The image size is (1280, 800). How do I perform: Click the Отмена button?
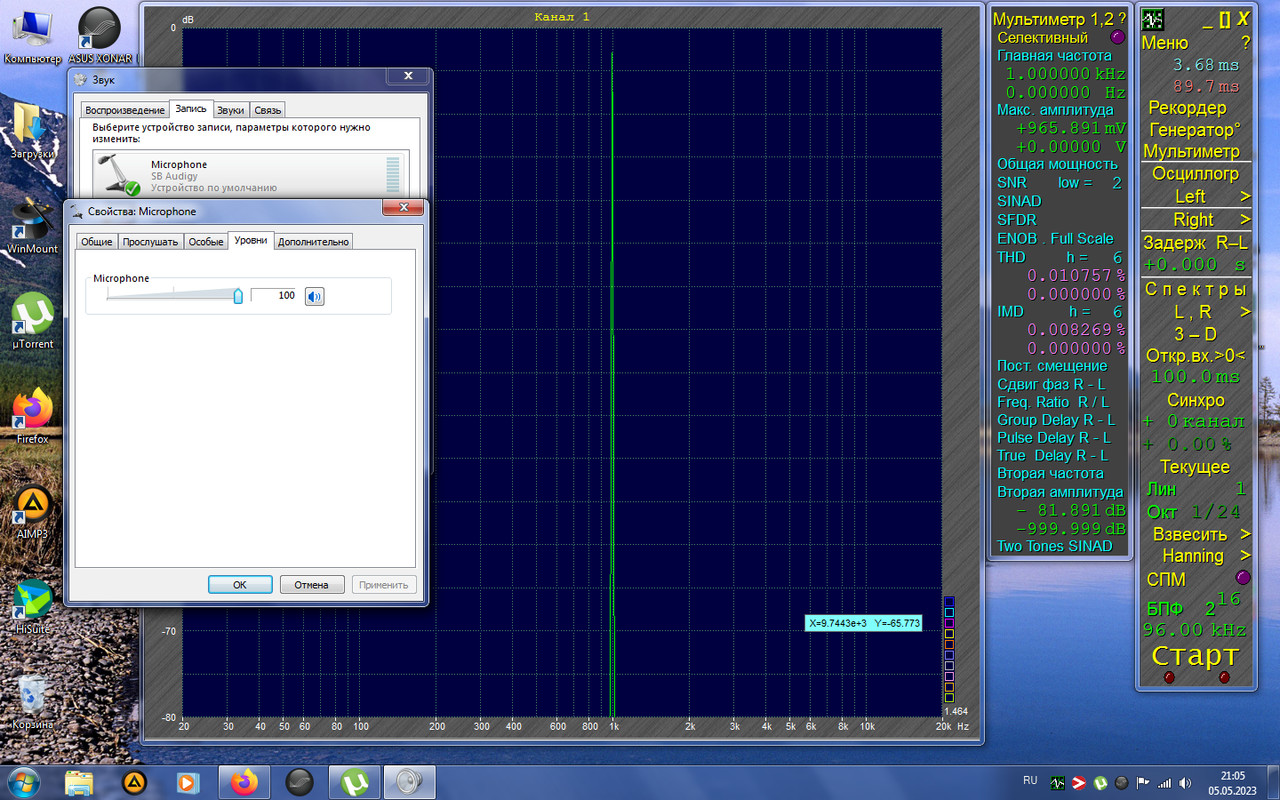[x=312, y=584]
